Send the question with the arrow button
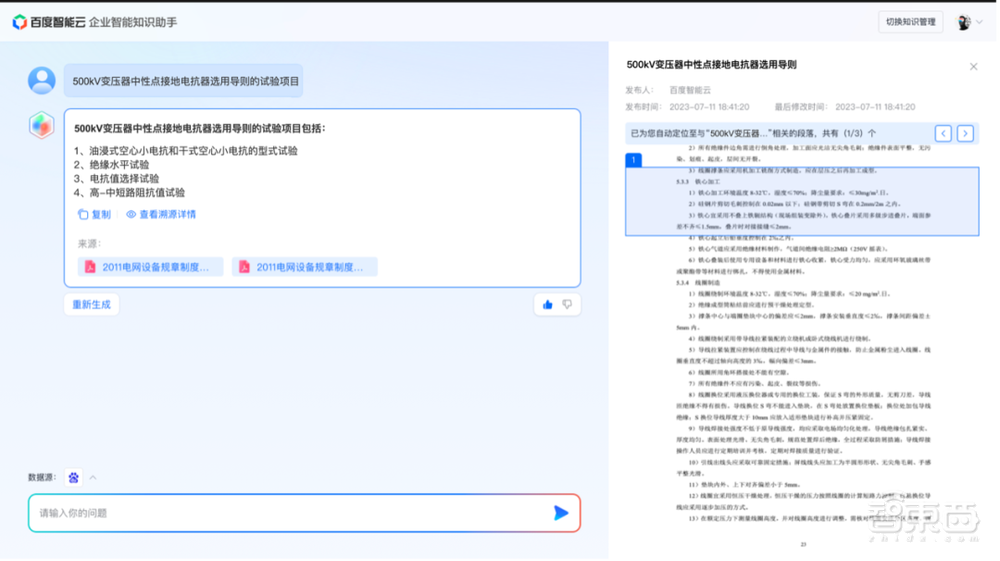 coord(562,514)
